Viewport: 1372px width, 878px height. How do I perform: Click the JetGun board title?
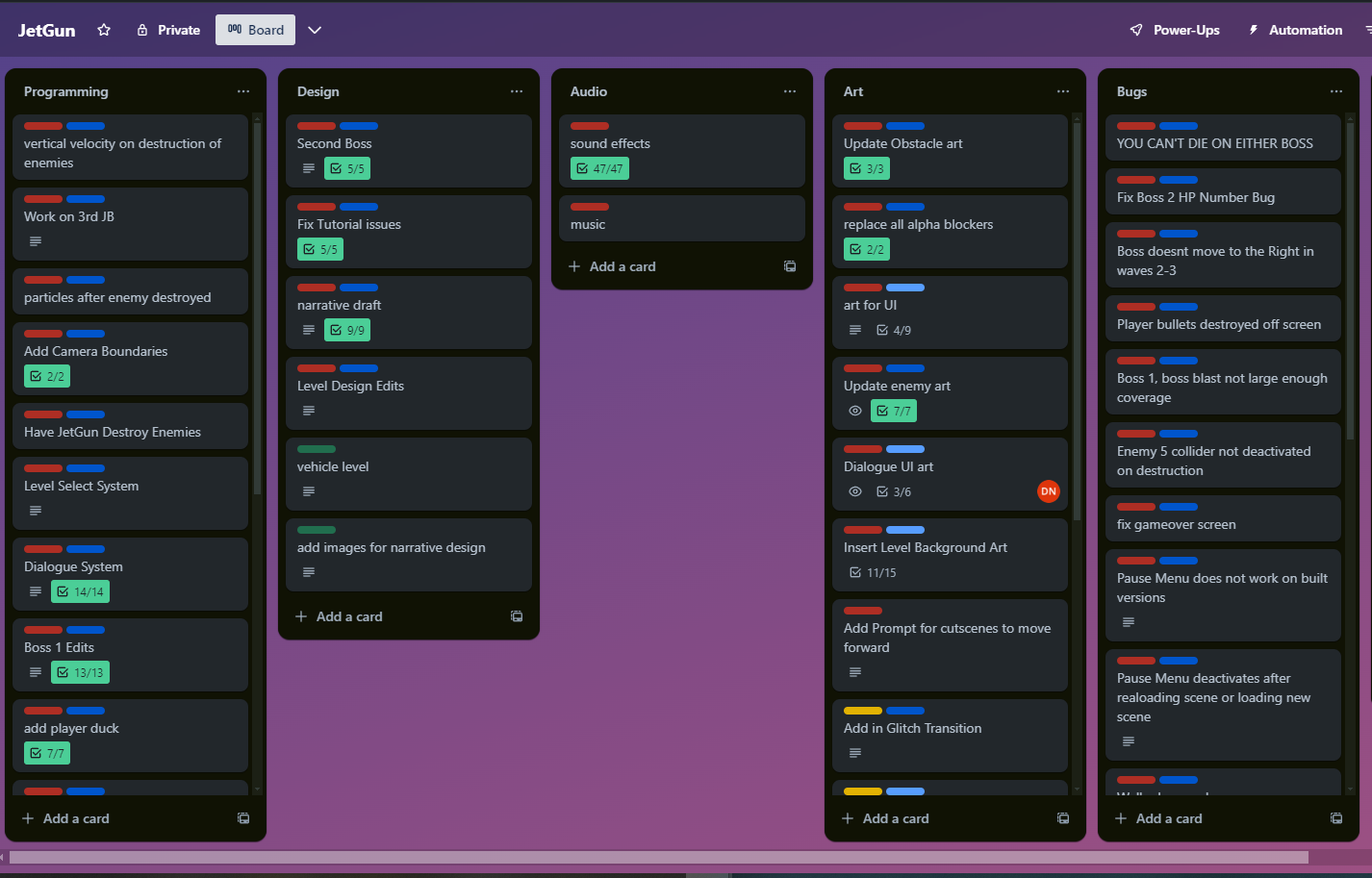(x=46, y=30)
